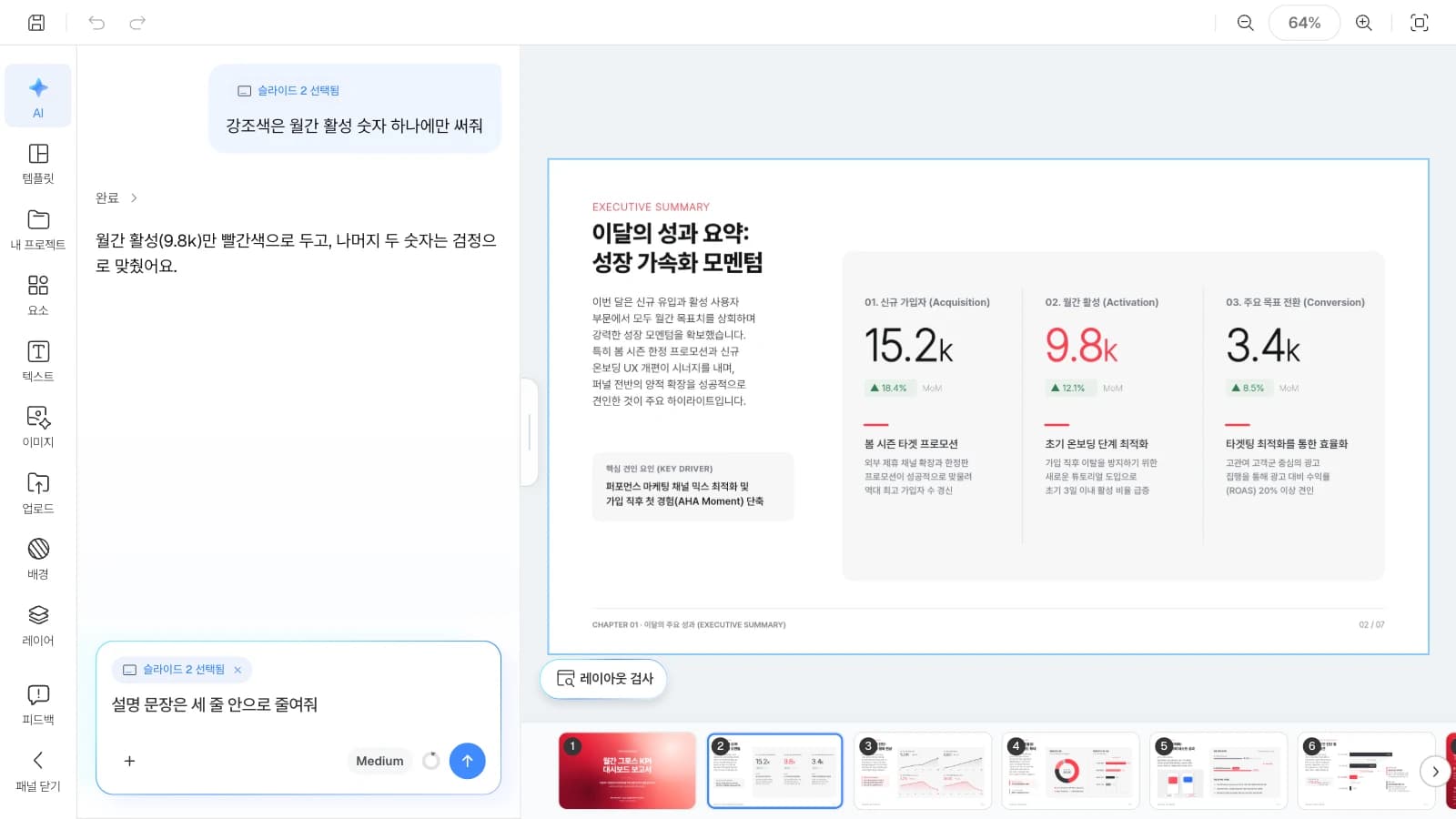Select the 3.4k metric on slide
Screen dimensions: 1456x819
1263,346
